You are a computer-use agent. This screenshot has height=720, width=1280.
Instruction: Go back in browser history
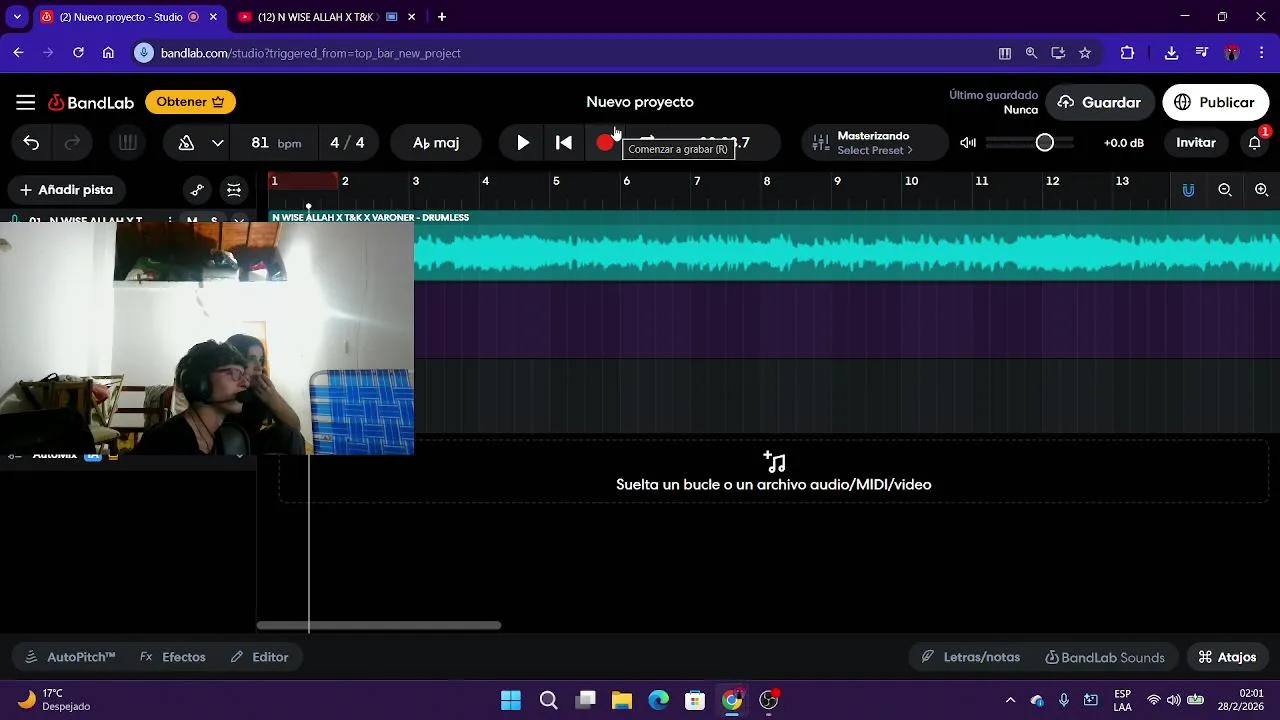pyautogui.click(x=19, y=53)
